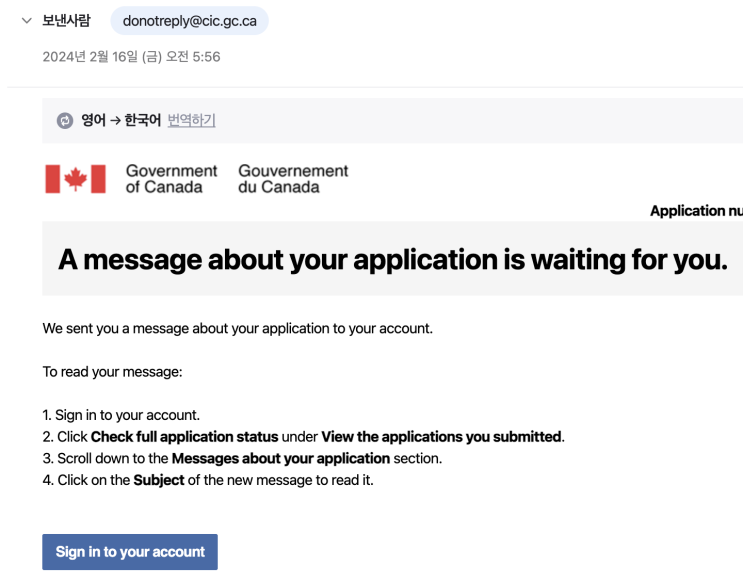The height and width of the screenshot is (583, 743).
Task: Click View the applications you submitted text
Action: tap(441, 437)
